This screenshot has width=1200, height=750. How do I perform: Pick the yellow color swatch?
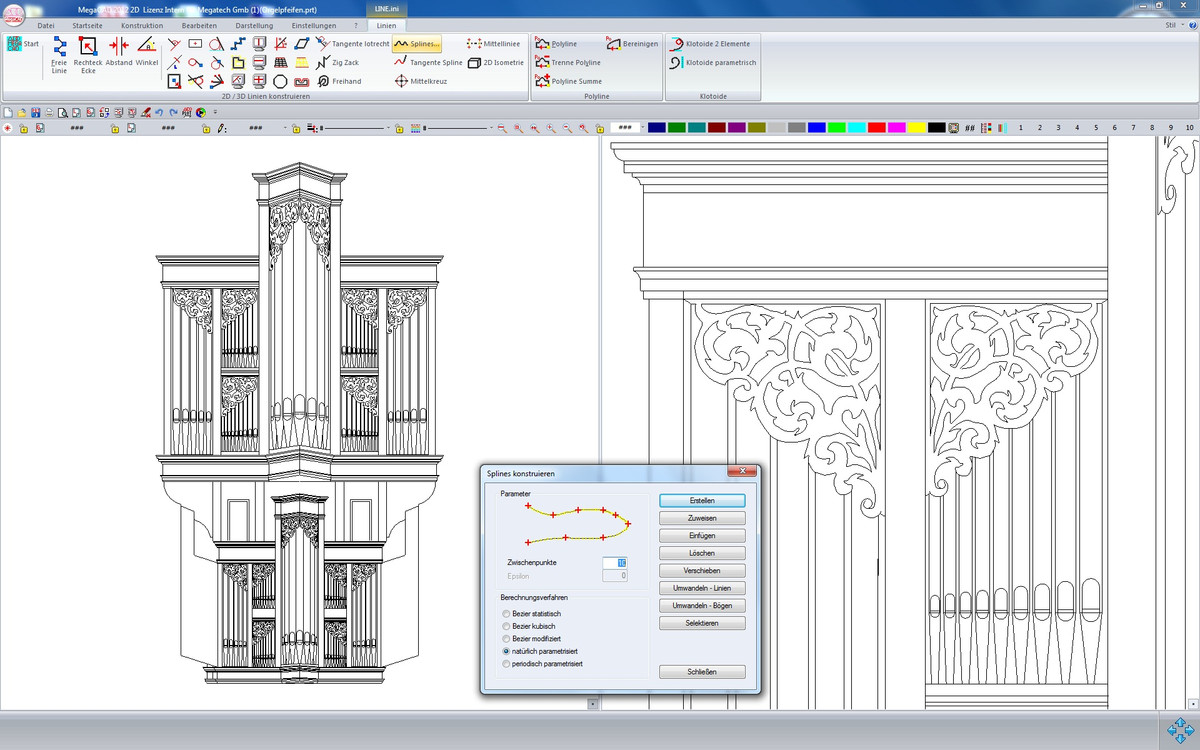(x=916, y=128)
